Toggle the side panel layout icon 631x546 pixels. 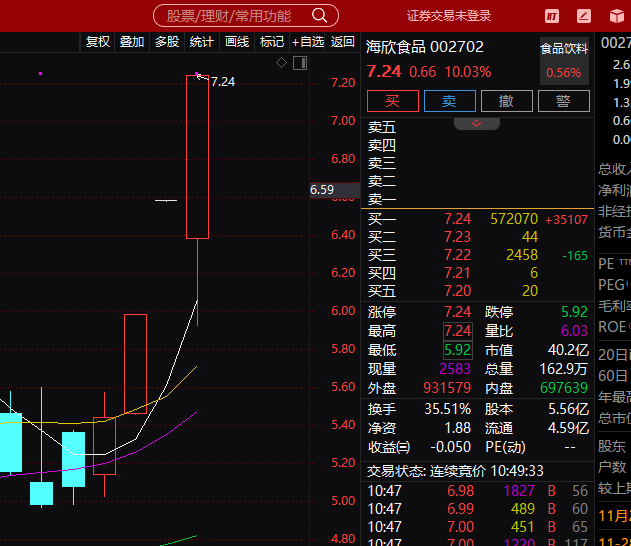point(300,63)
